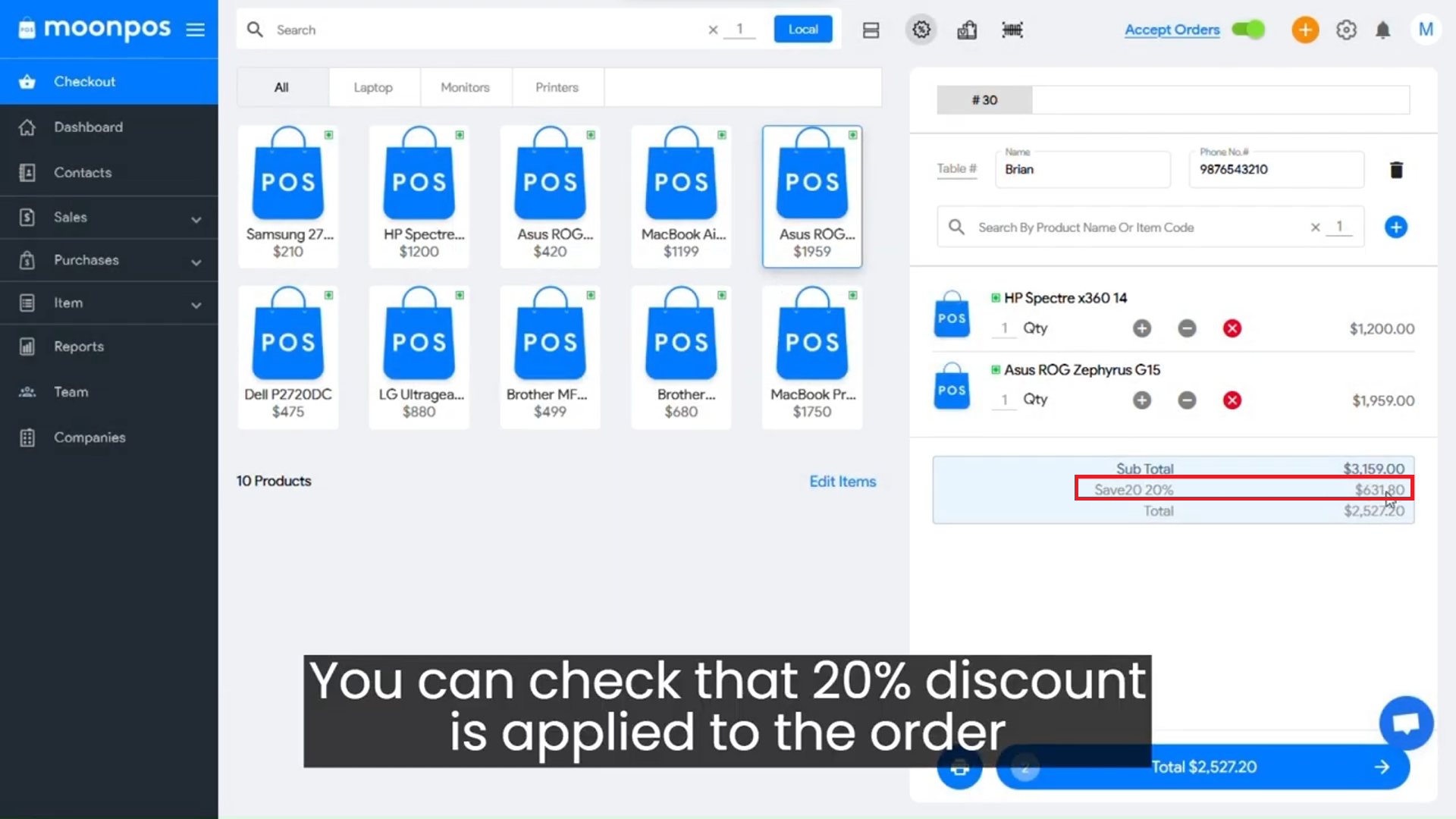Add Asus ROG $1959 product card
Viewport: 1456px width, 819px height.
(x=812, y=196)
